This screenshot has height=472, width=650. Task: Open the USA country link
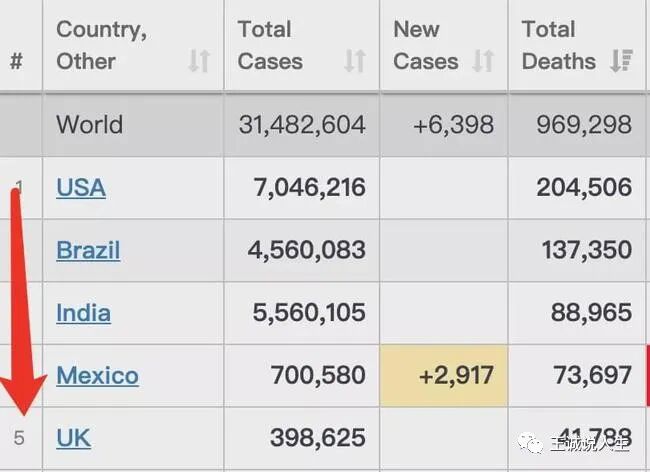pos(81,187)
